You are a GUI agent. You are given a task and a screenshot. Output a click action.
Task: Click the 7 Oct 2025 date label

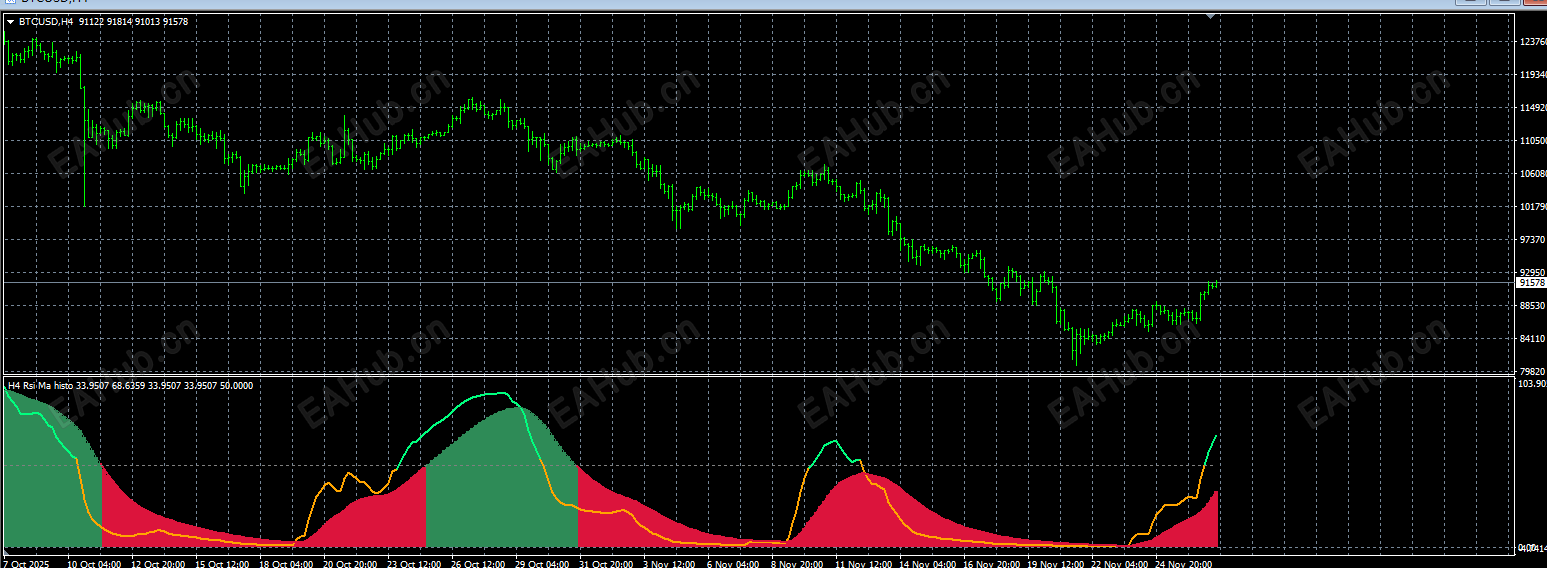pos(26,563)
